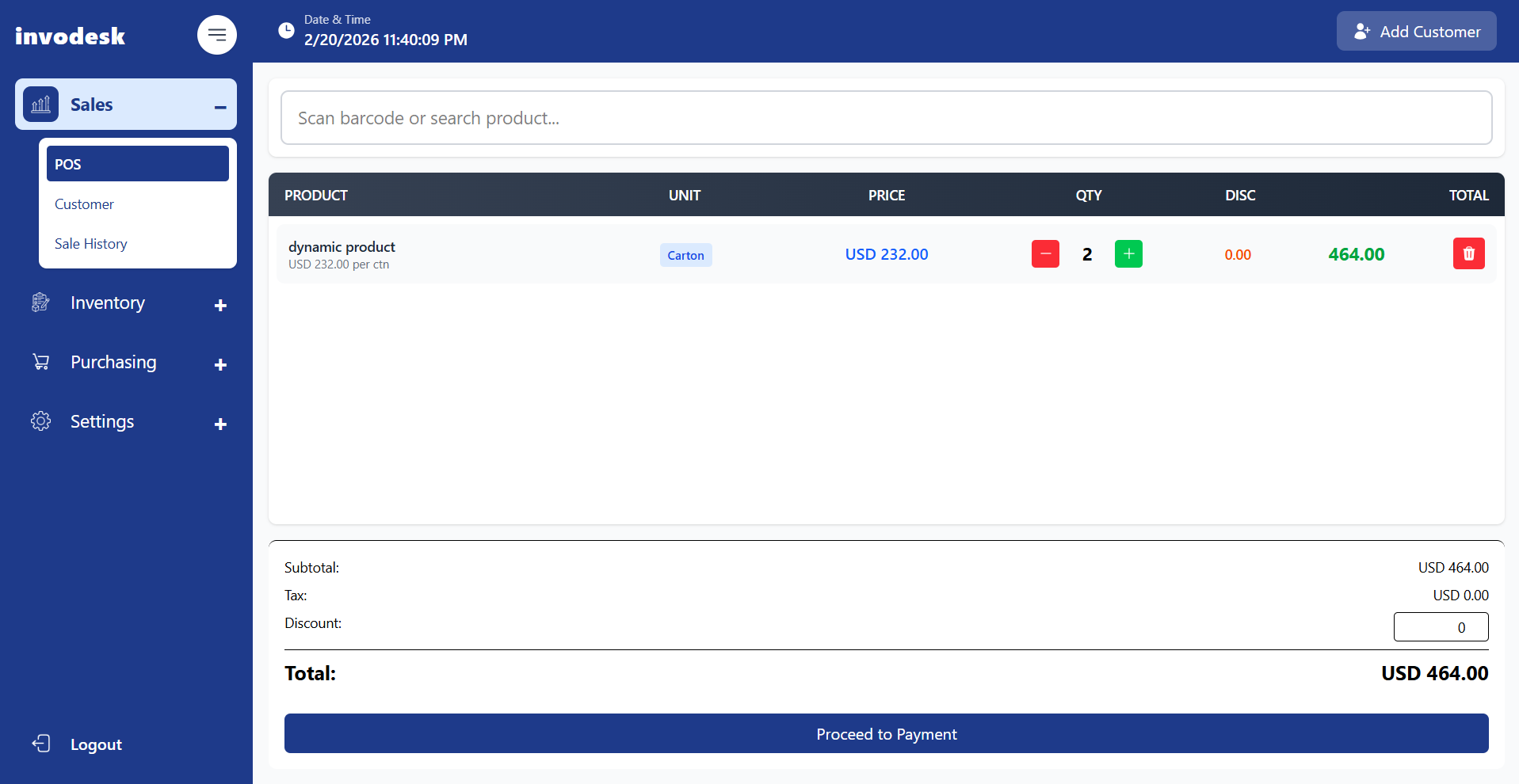Open the Sale History page
This screenshot has width=1519, height=784.
90,243
